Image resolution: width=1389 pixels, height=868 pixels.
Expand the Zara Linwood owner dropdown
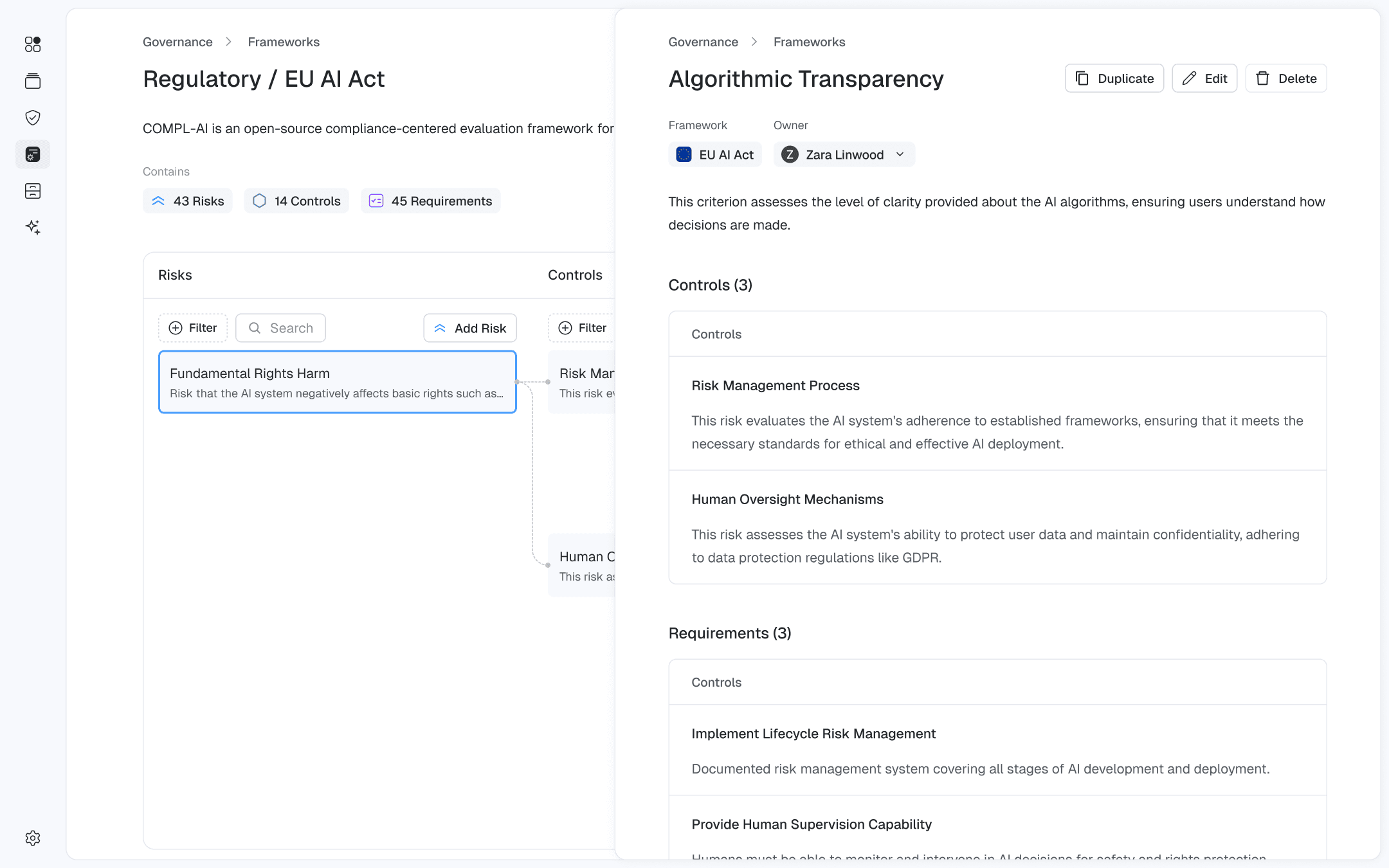pyautogui.click(x=844, y=155)
